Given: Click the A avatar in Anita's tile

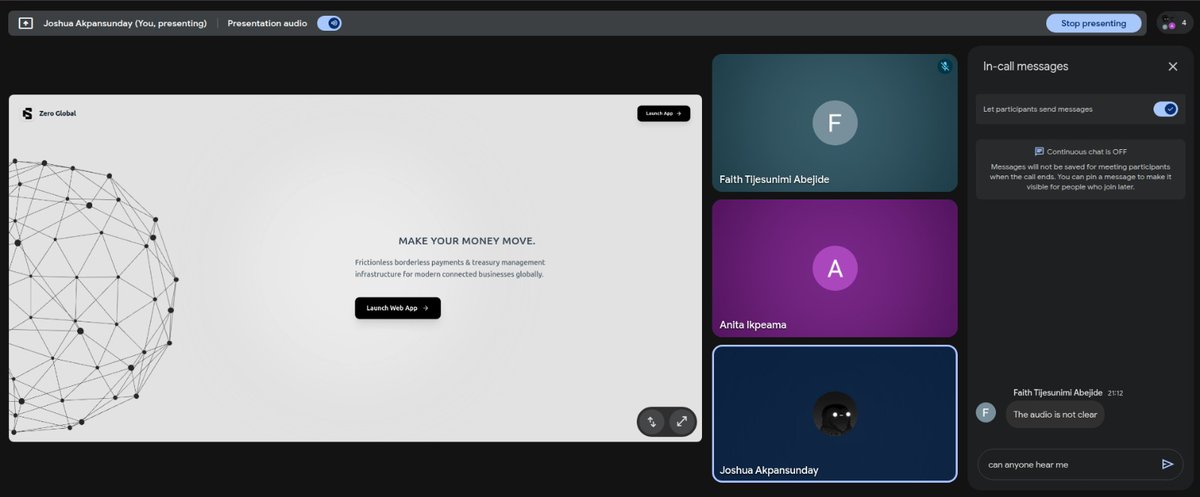Looking at the screenshot, I should [x=835, y=268].
